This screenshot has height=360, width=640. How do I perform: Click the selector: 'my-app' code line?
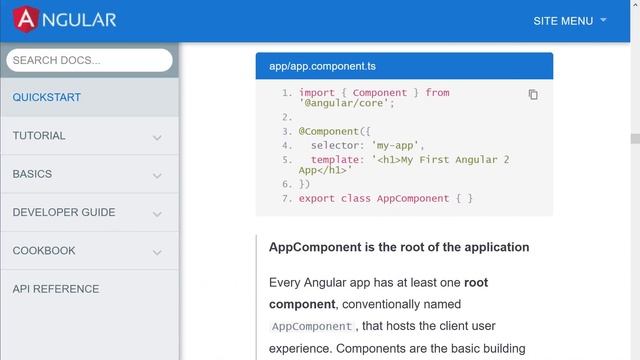(367, 145)
